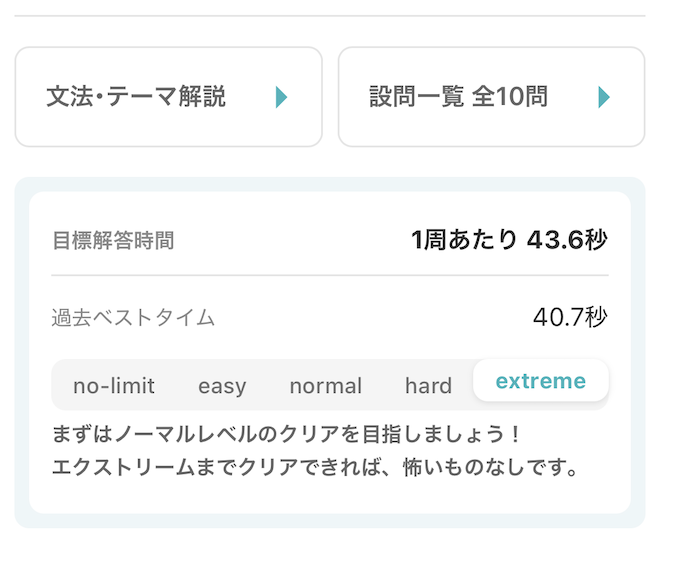This screenshot has width=678, height=574.
Task: Click the horizontal separator at the top of the page
Action: (x=330, y=16)
